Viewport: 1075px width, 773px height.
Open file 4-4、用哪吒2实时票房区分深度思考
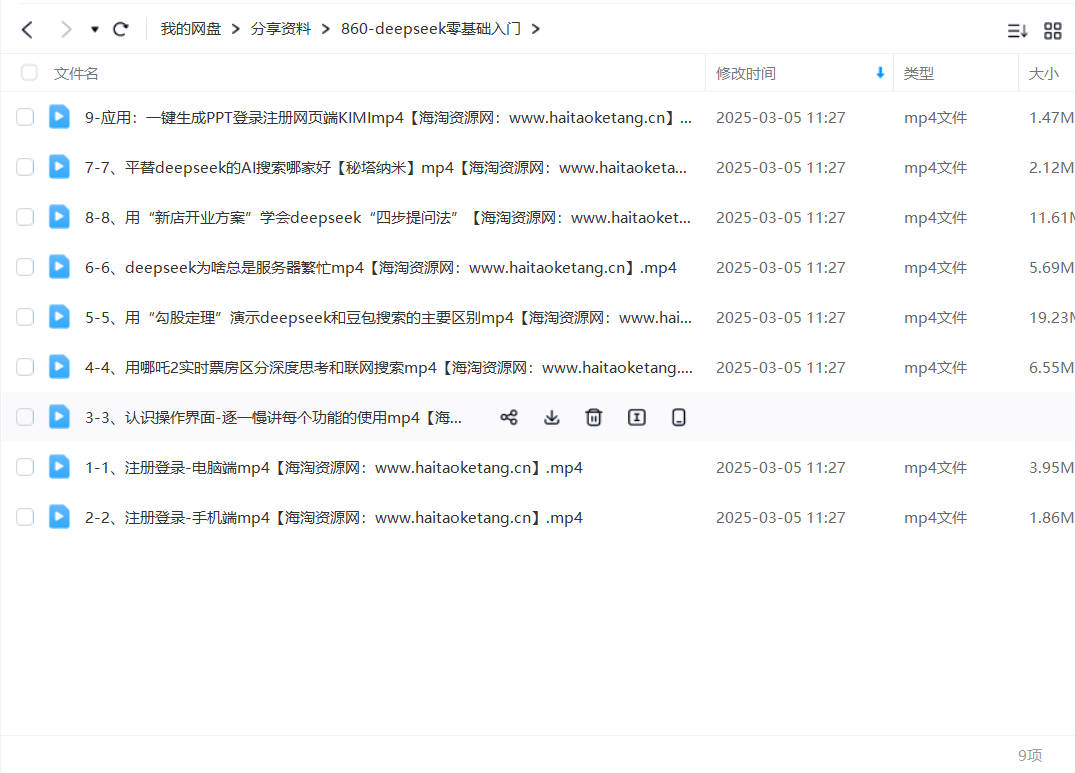point(389,368)
